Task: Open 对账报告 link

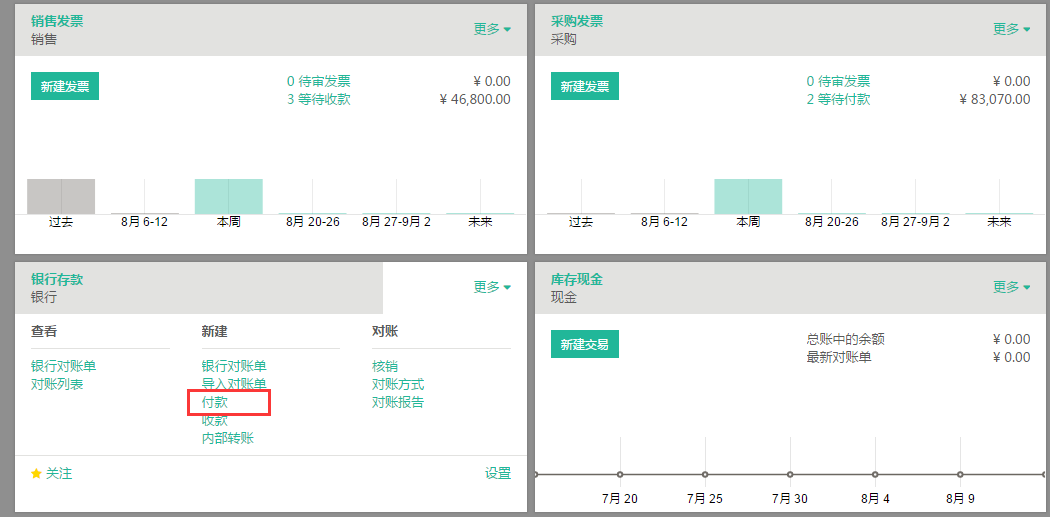Action: point(398,402)
